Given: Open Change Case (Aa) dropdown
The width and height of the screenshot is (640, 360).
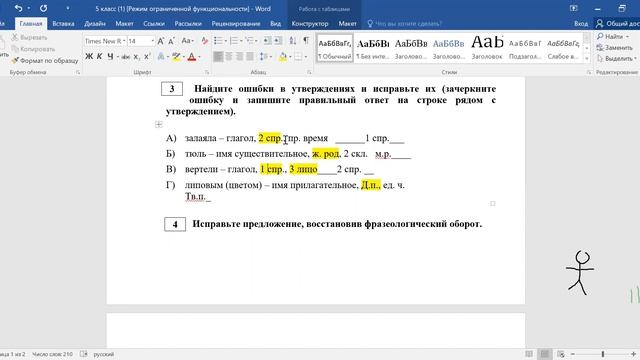Looking at the screenshot, I should coord(187,41).
